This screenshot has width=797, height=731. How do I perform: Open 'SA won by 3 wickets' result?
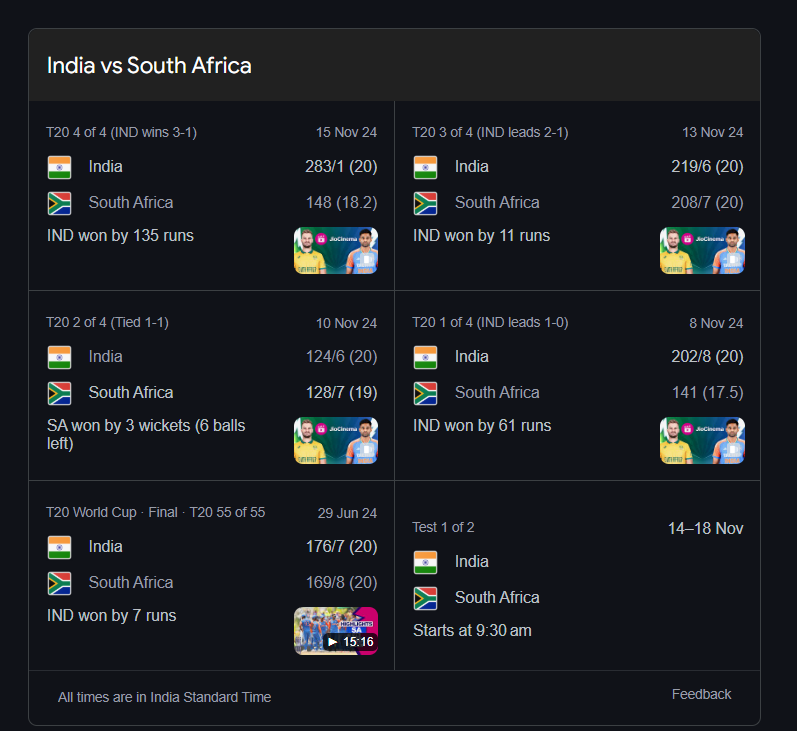[x=146, y=435]
